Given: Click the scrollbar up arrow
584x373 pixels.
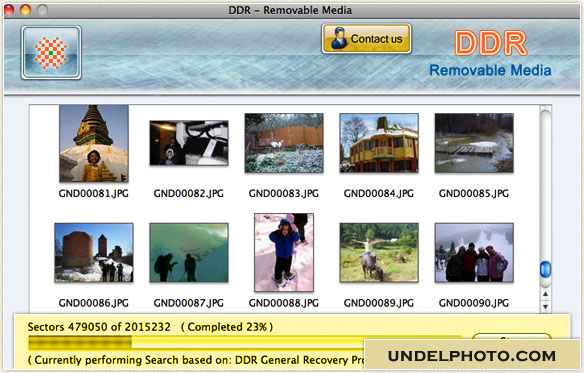Looking at the screenshot, I should (545, 294).
